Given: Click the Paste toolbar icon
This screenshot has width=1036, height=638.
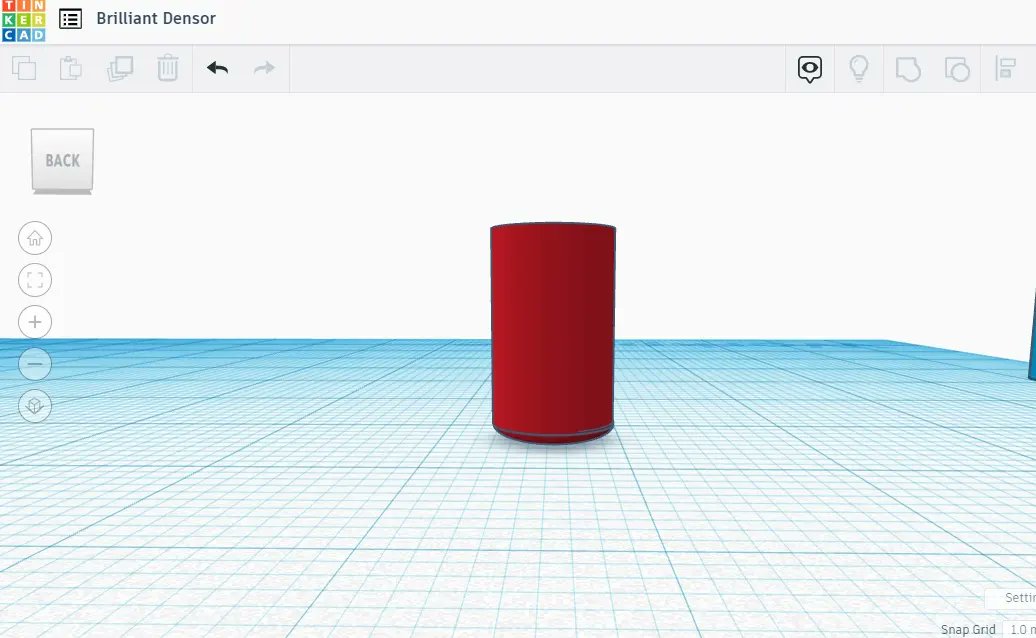Looking at the screenshot, I should (x=71, y=68).
